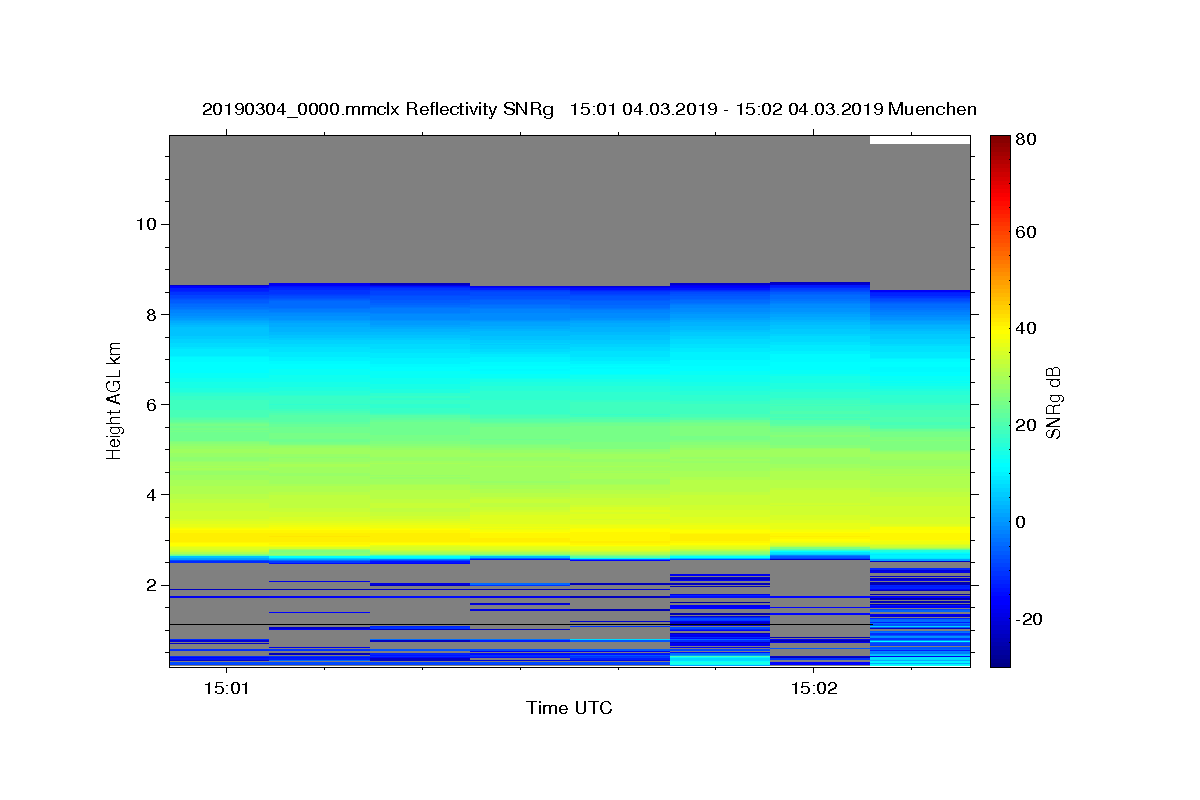This screenshot has width=1200, height=800.
Task: Click the 8 km height tick label
Action: pyautogui.click(x=150, y=314)
